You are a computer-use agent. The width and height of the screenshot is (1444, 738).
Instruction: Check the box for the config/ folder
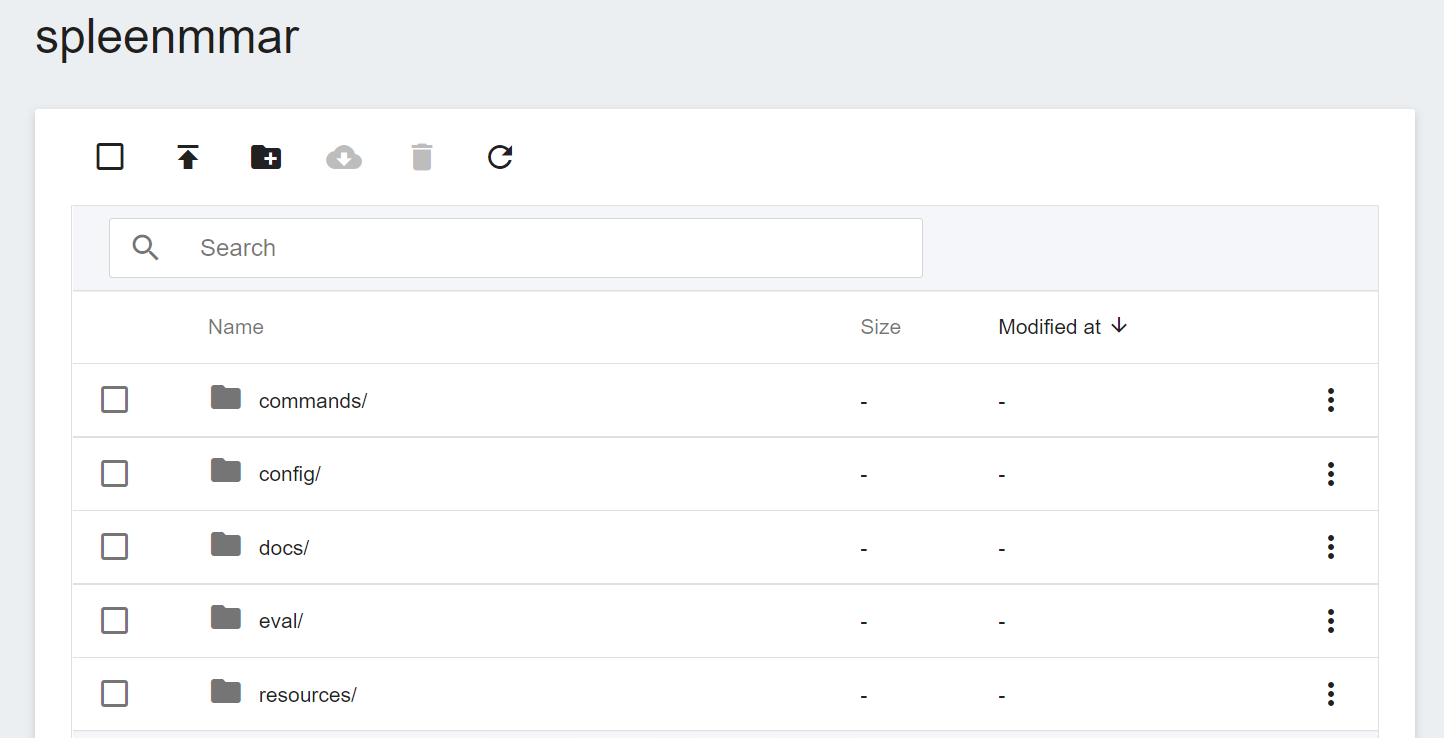pos(115,474)
